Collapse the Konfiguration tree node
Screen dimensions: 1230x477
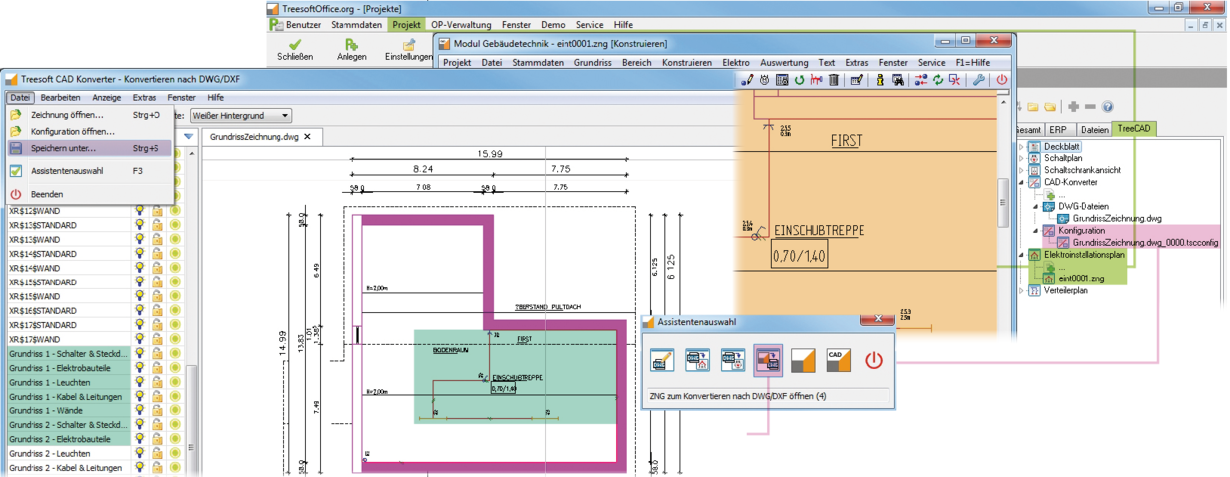(1035, 231)
